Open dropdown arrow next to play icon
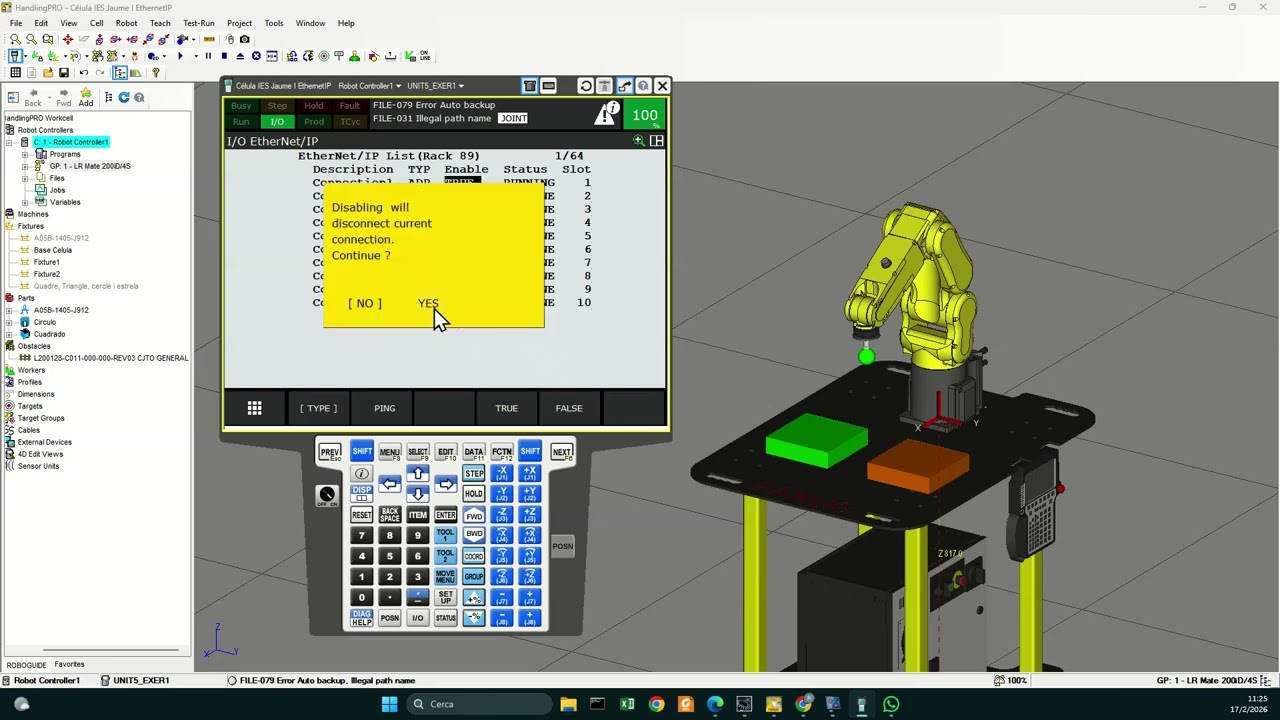 coord(196,56)
